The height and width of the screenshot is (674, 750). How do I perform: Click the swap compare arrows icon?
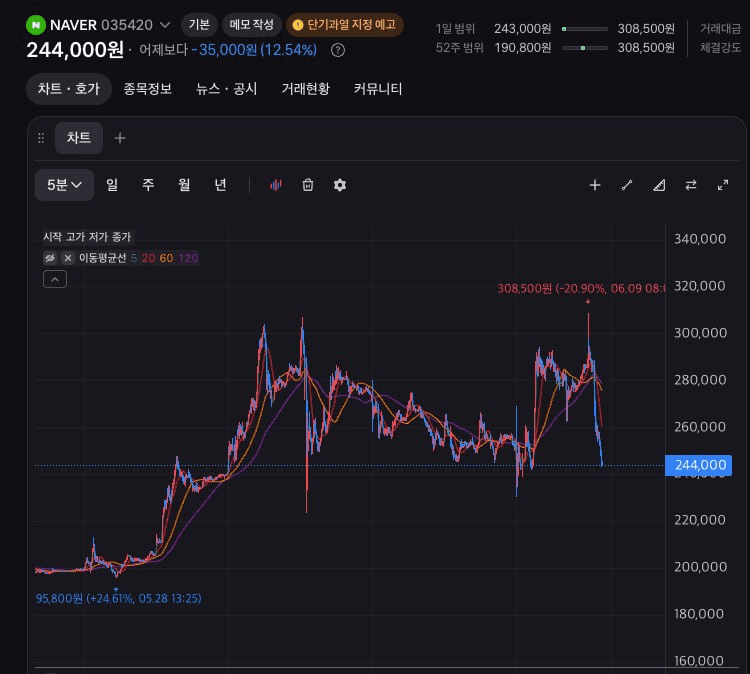691,185
